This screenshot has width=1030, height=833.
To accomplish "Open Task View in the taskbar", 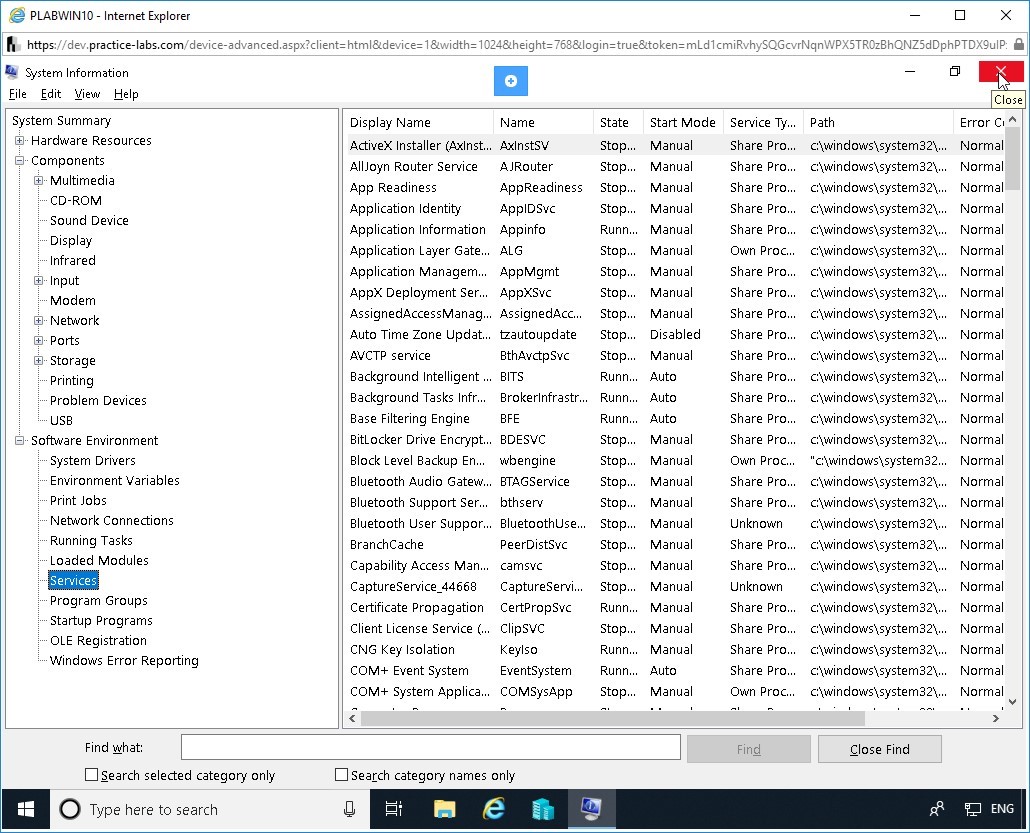I will click(x=393, y=809).
